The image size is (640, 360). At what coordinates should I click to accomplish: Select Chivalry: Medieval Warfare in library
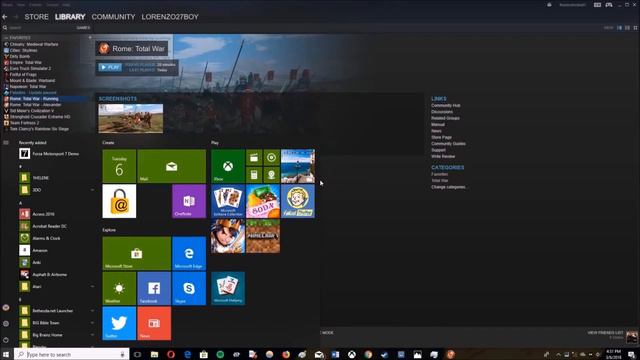33,44
